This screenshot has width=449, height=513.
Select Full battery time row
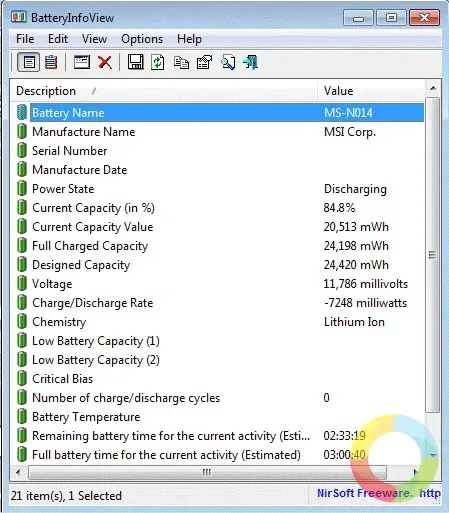coord(220,455)
